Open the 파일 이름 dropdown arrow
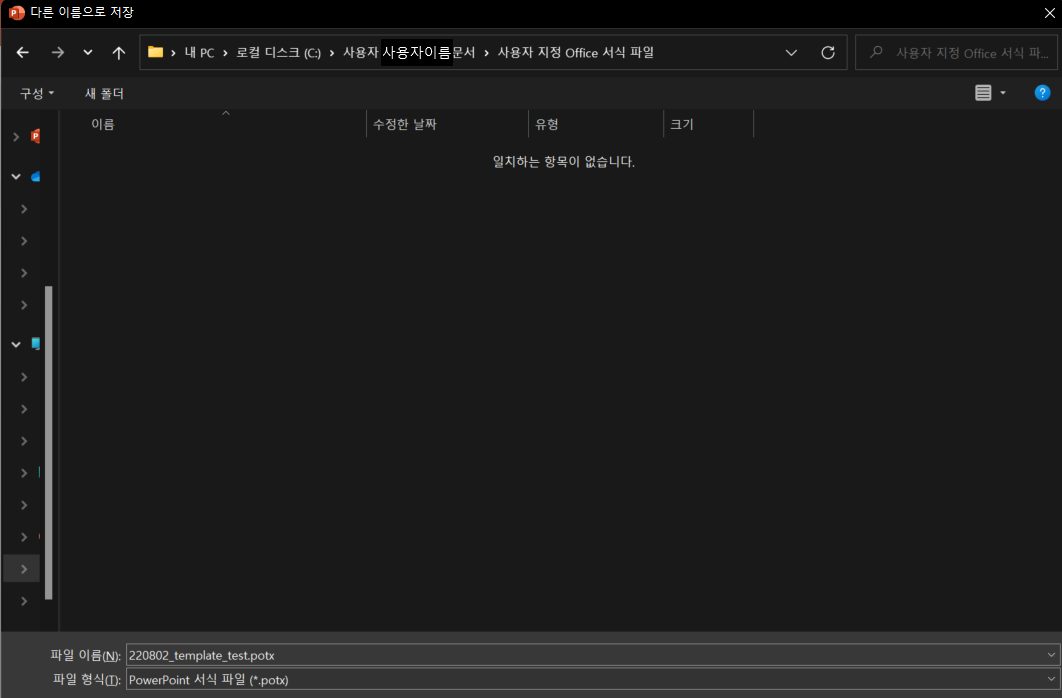 click(1051, 655)
